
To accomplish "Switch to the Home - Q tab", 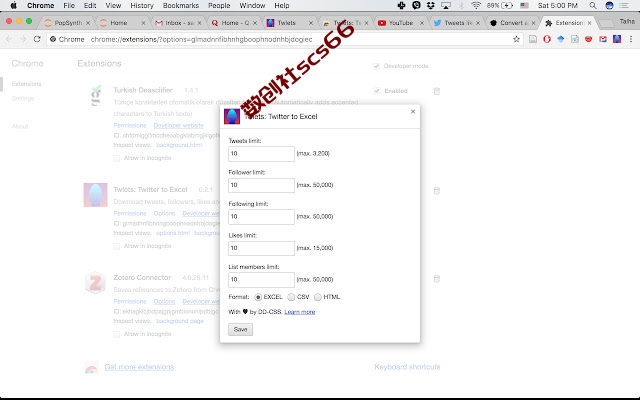I will (233, 23).
